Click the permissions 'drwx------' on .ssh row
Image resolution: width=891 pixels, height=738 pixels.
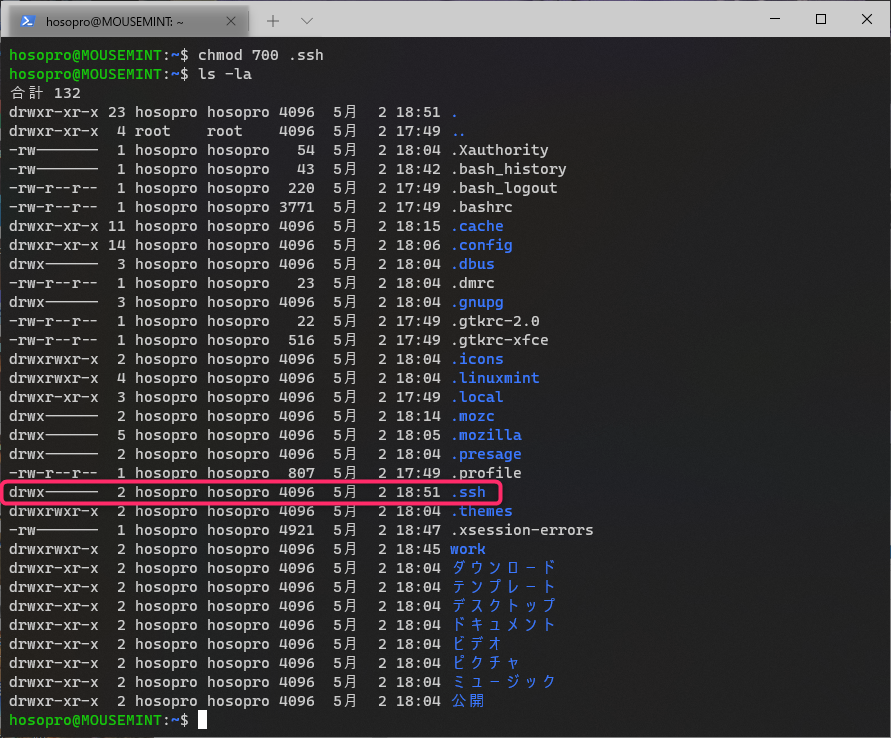click(x=53, y=492)
